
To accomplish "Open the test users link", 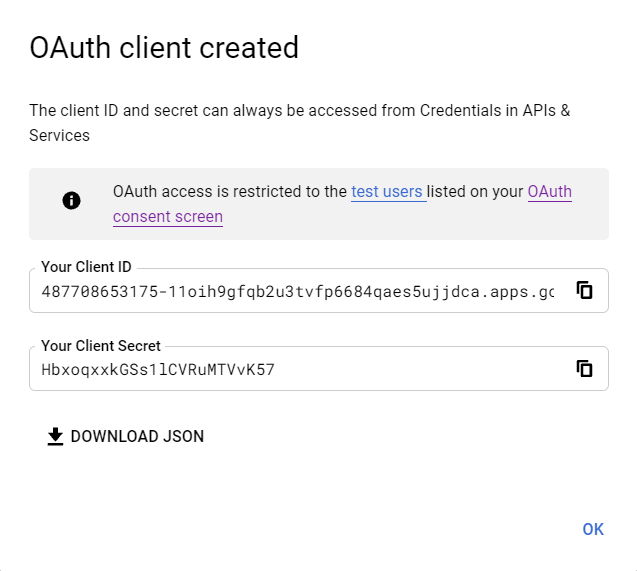I will (387, 191).
